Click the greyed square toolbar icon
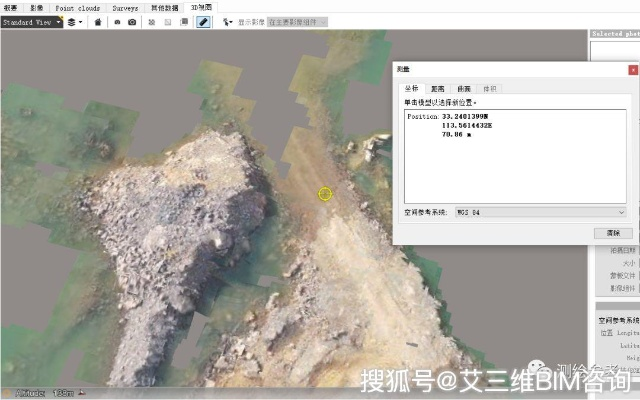 [168, 22]
